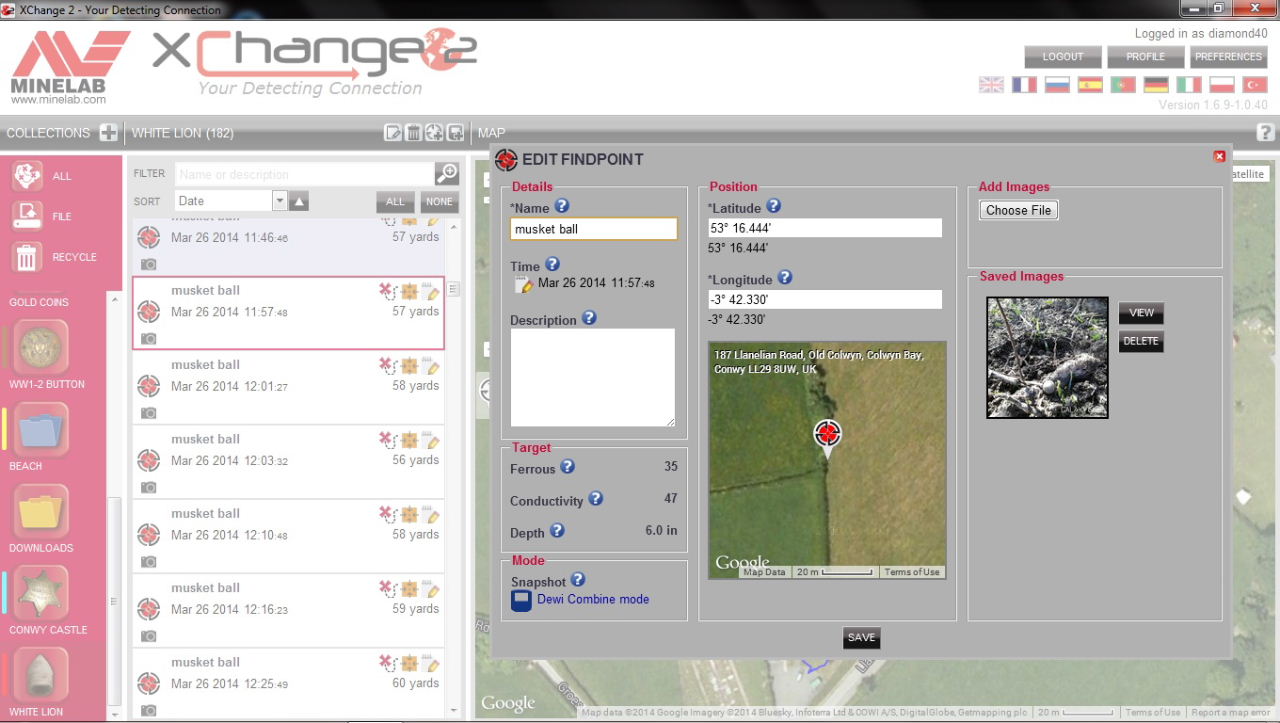Click Snapshot help icon
The image size is (1280, 723).
[x=577, y=579]
